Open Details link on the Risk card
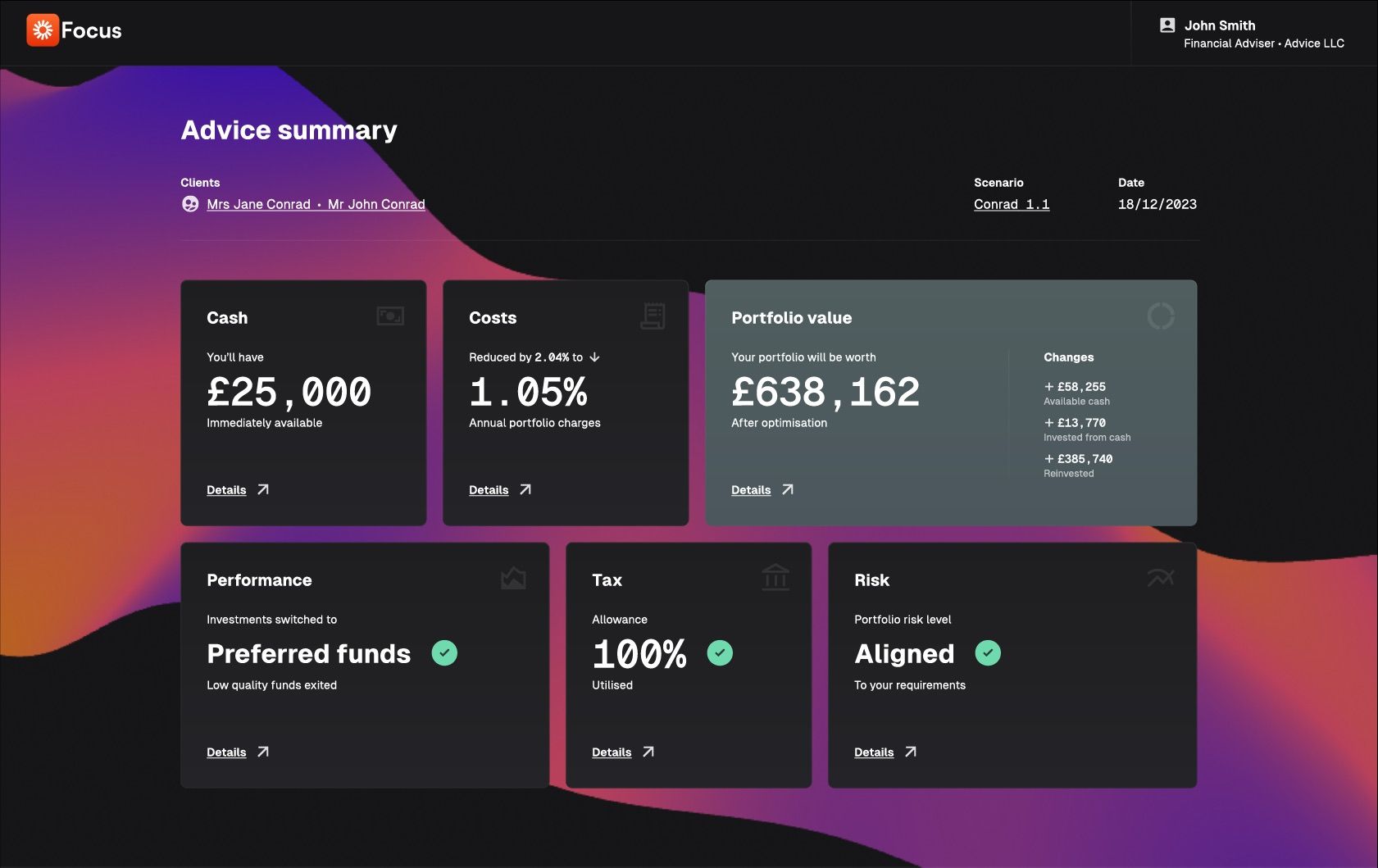The image size is (1378, 868). pyautogui.click(x=874, y=752)
